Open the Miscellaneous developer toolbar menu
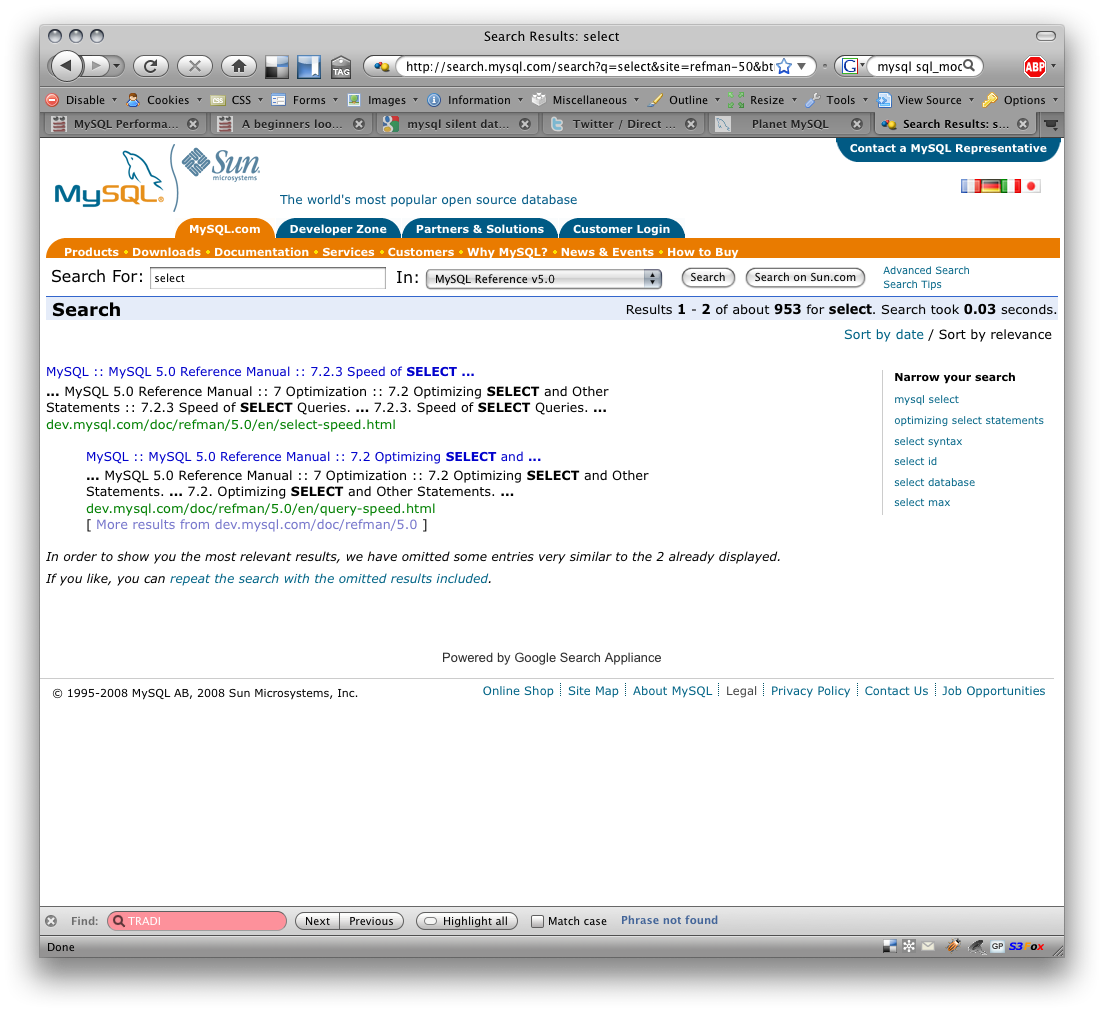1104x1012 pixels. tap(586, 100)
